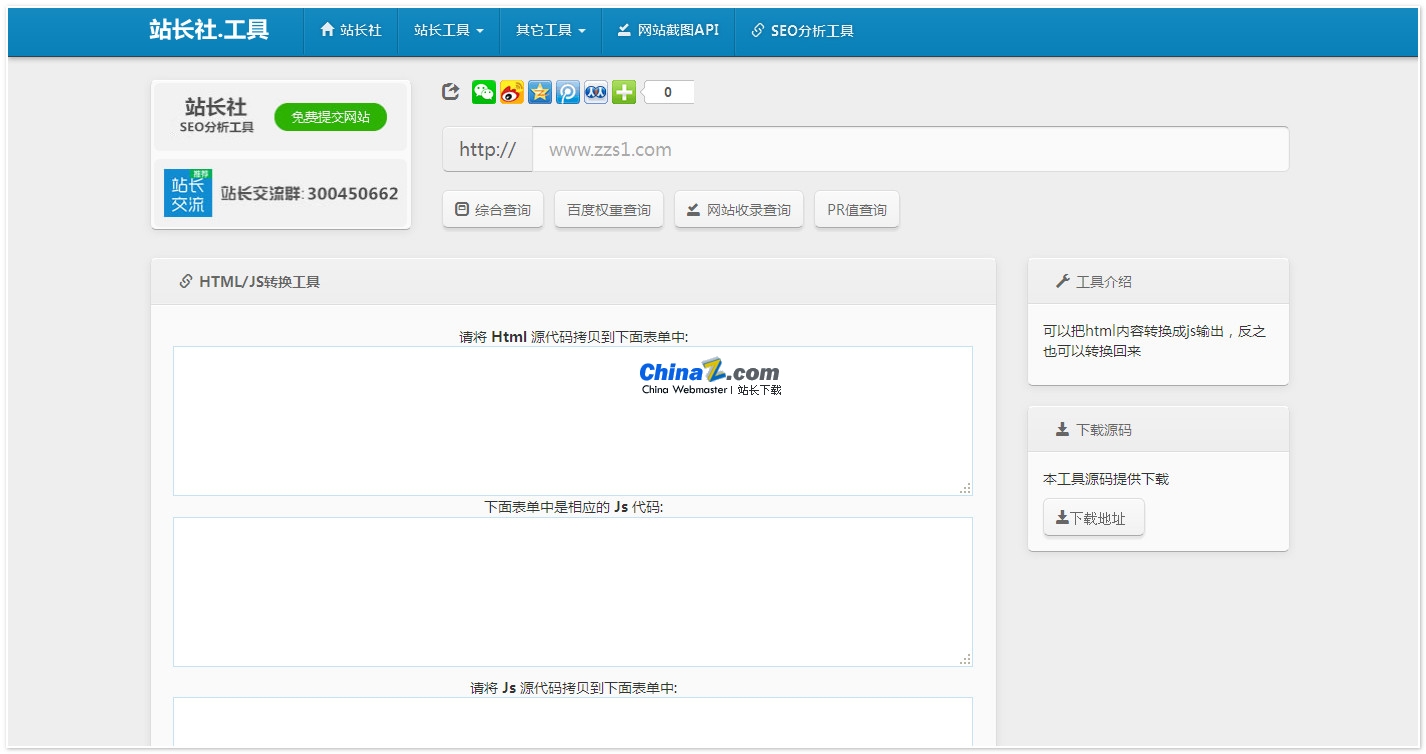This screenshot has width=1426, height=754.
Task: Click into the Js output code textarea
Action: pyautogui.click(x=573, y=592)
